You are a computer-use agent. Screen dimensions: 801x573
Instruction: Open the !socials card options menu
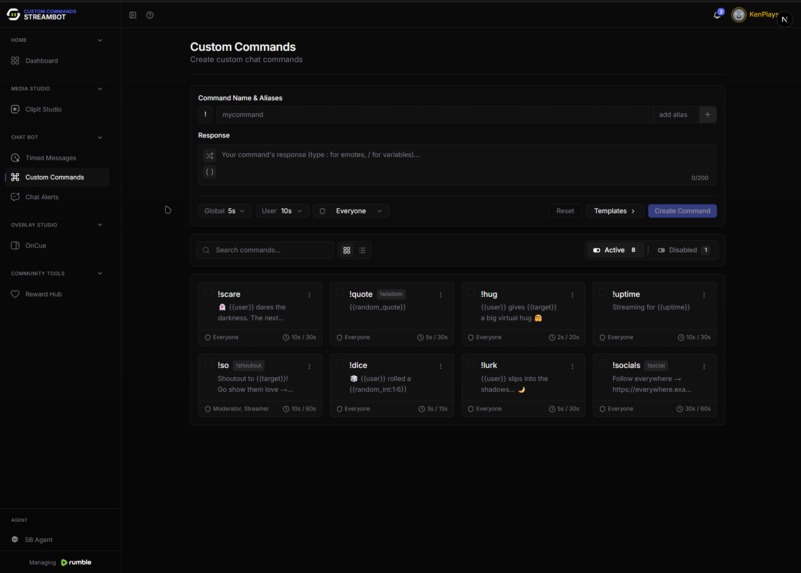(x=704, y=366)
